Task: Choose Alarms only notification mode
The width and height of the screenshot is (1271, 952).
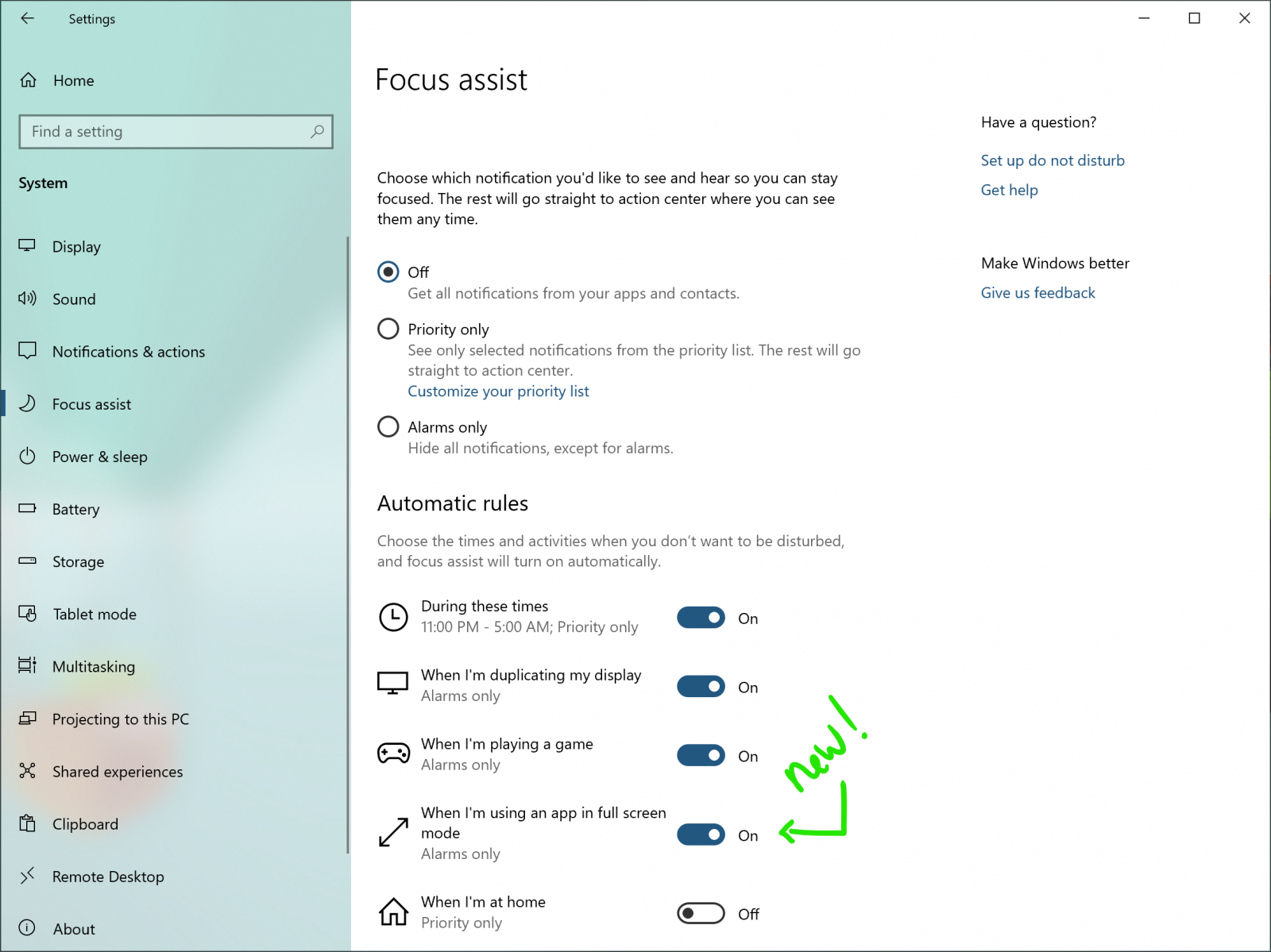Action: pos(388,426)
